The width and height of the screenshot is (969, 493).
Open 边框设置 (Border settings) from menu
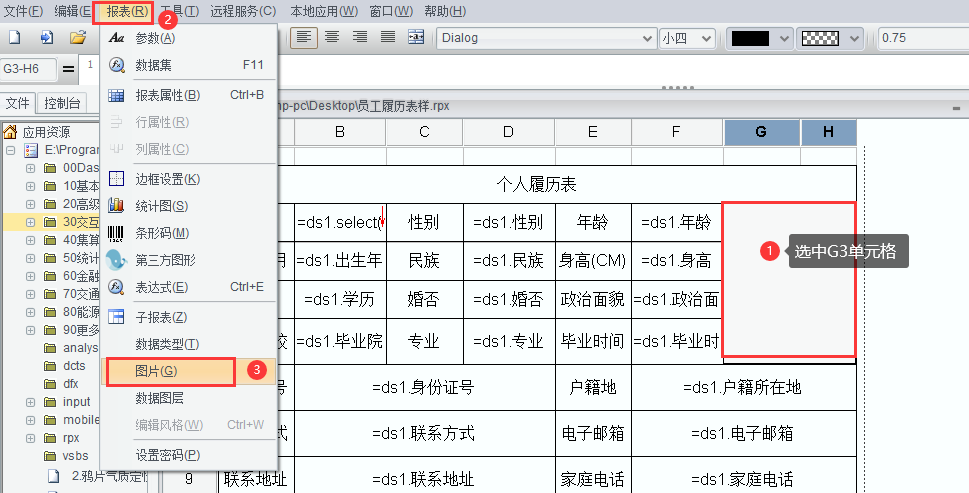167,179
